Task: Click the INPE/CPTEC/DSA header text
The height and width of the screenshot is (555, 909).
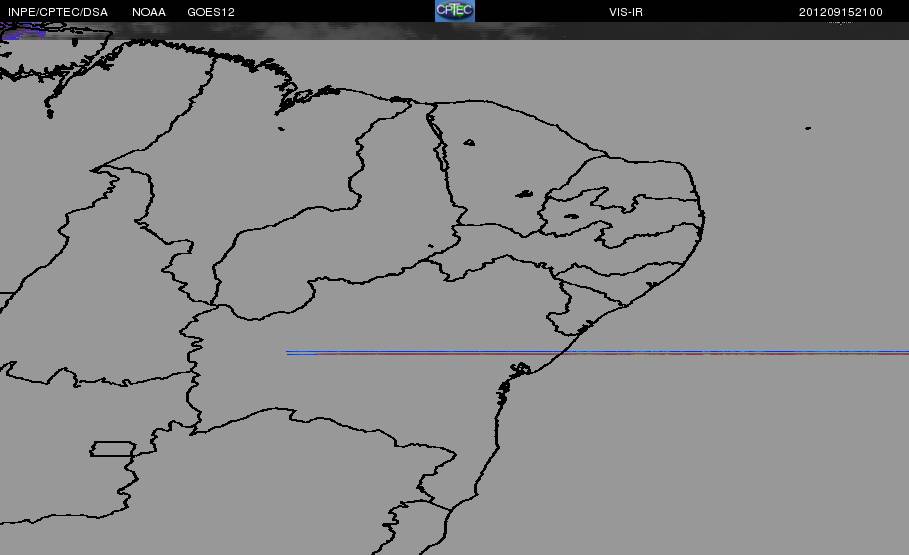Action: click(57, 12)
